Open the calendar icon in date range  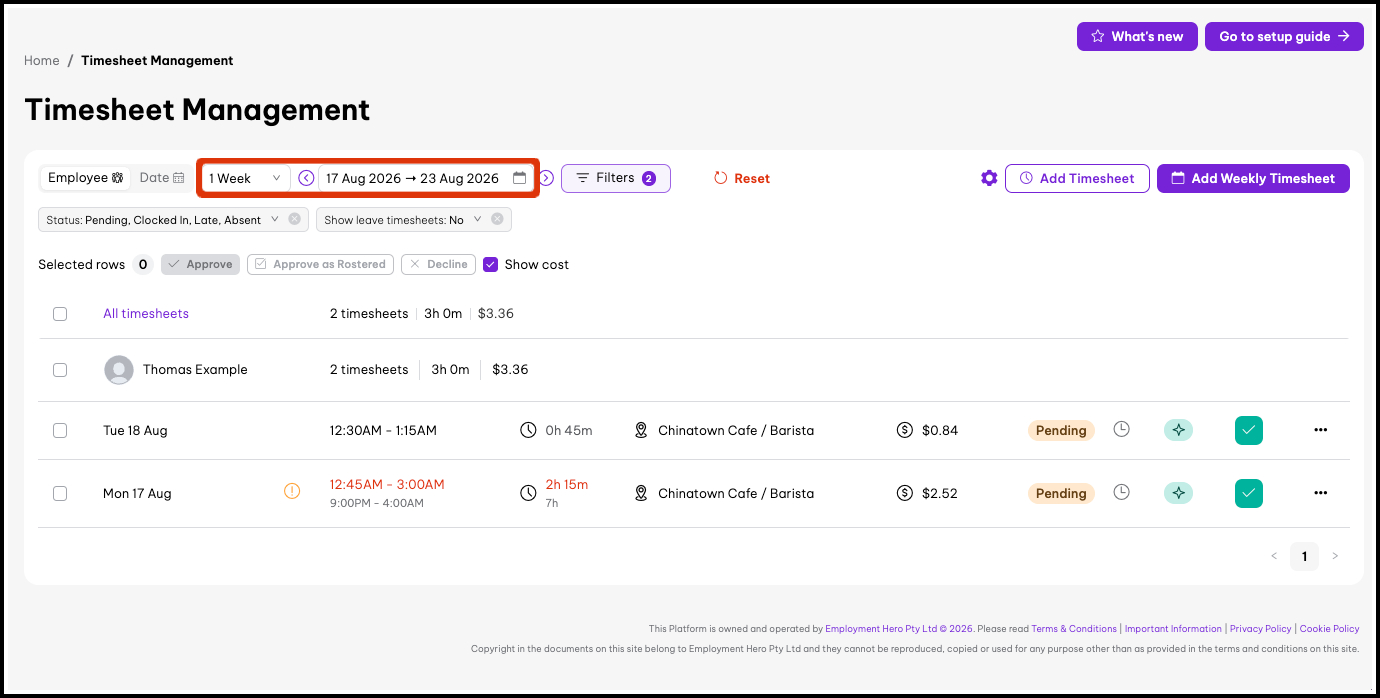coord(519,178)
